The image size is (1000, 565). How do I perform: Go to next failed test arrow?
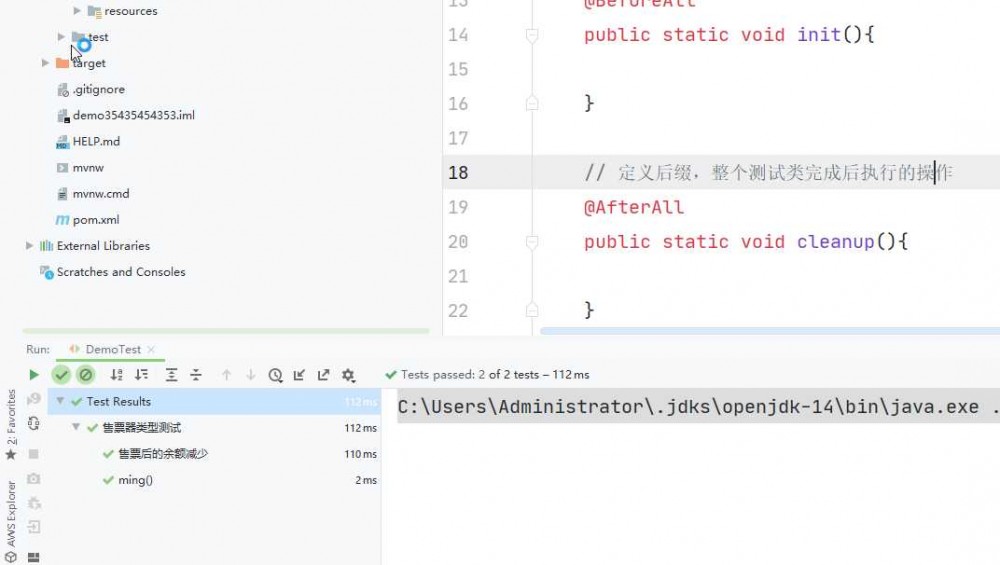pos(251,375)
